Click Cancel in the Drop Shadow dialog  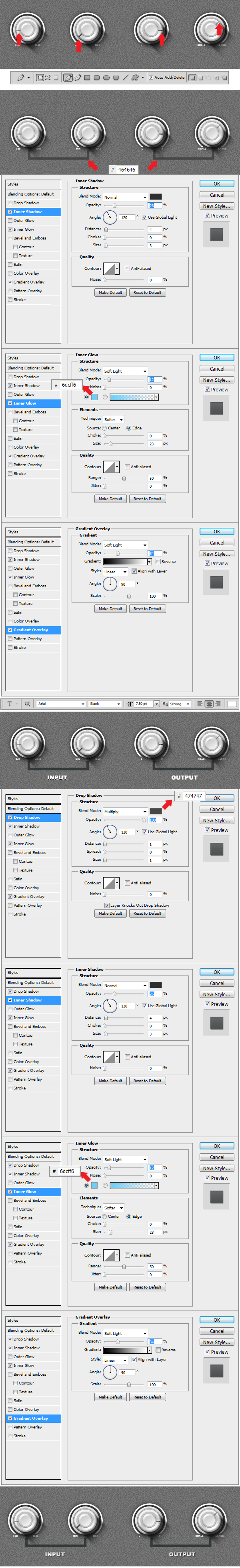tap(217, 810)
